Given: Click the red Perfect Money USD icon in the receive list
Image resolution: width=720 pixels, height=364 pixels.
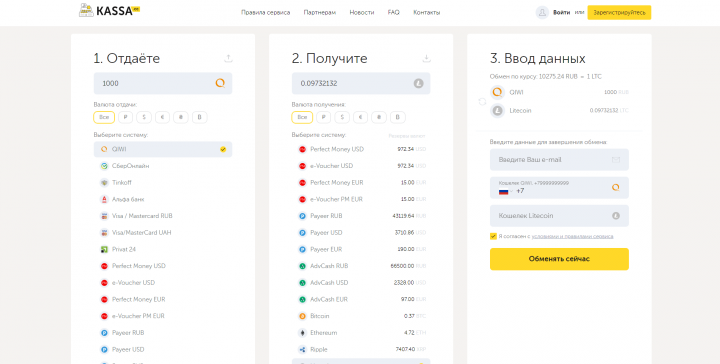Looking at the screenshot, I should point(302,149).
